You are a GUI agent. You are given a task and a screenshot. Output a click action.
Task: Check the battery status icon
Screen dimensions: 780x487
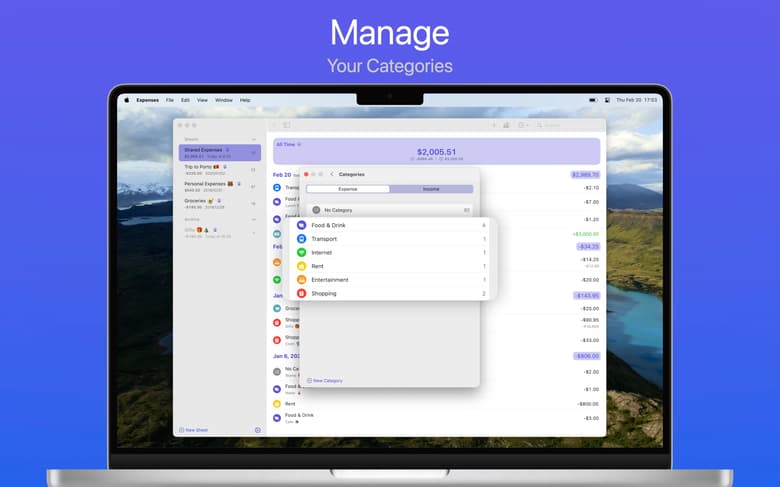(x=593, y=100)
